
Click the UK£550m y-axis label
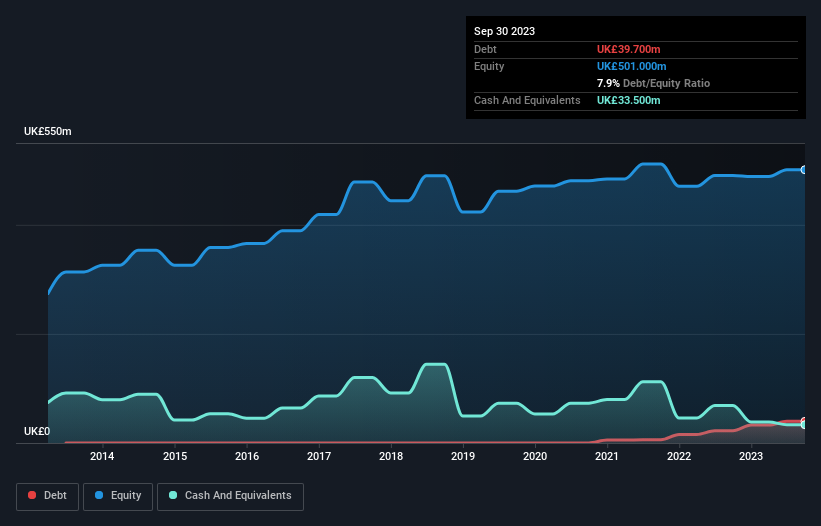(x=48, y=132)
